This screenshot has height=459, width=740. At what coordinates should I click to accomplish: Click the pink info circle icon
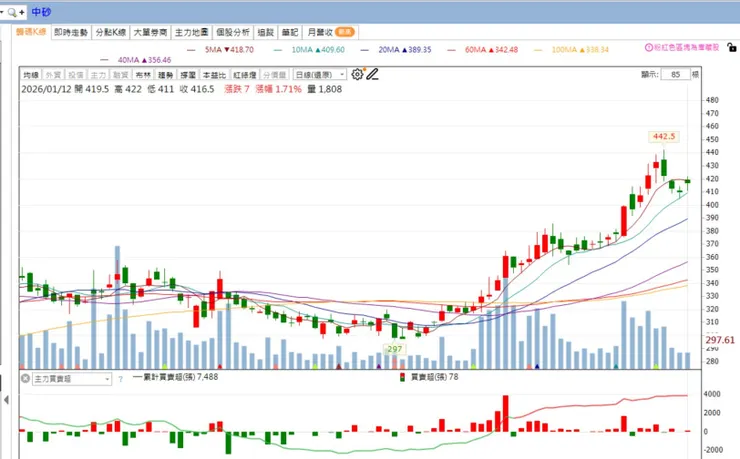click(x=648, y=48)
